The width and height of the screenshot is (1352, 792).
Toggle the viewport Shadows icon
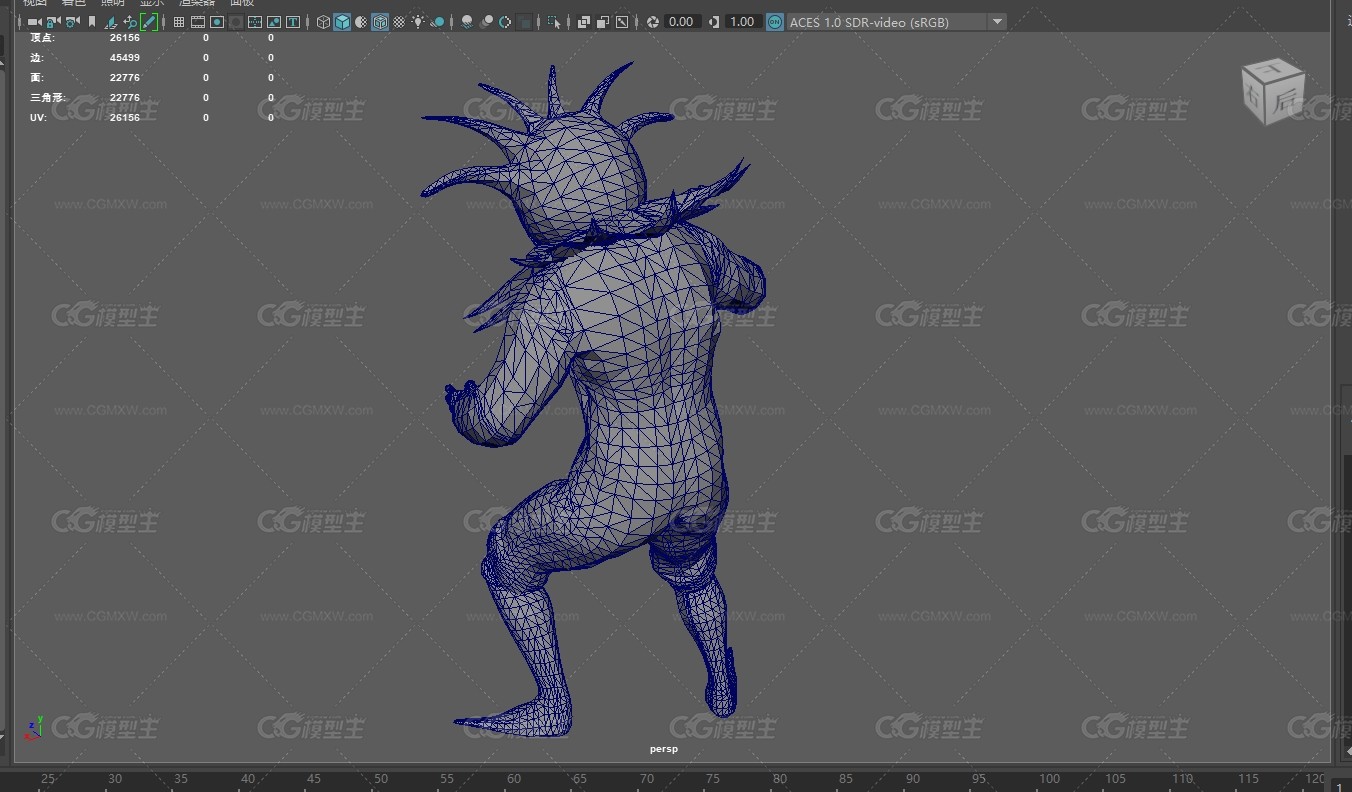coord(437,22)
